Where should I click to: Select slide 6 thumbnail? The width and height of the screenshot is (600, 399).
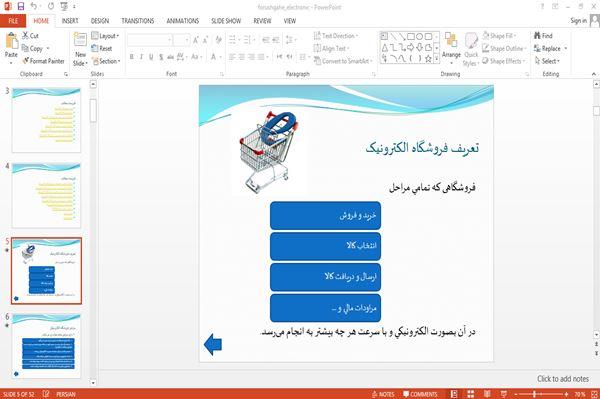click(46, 346)
